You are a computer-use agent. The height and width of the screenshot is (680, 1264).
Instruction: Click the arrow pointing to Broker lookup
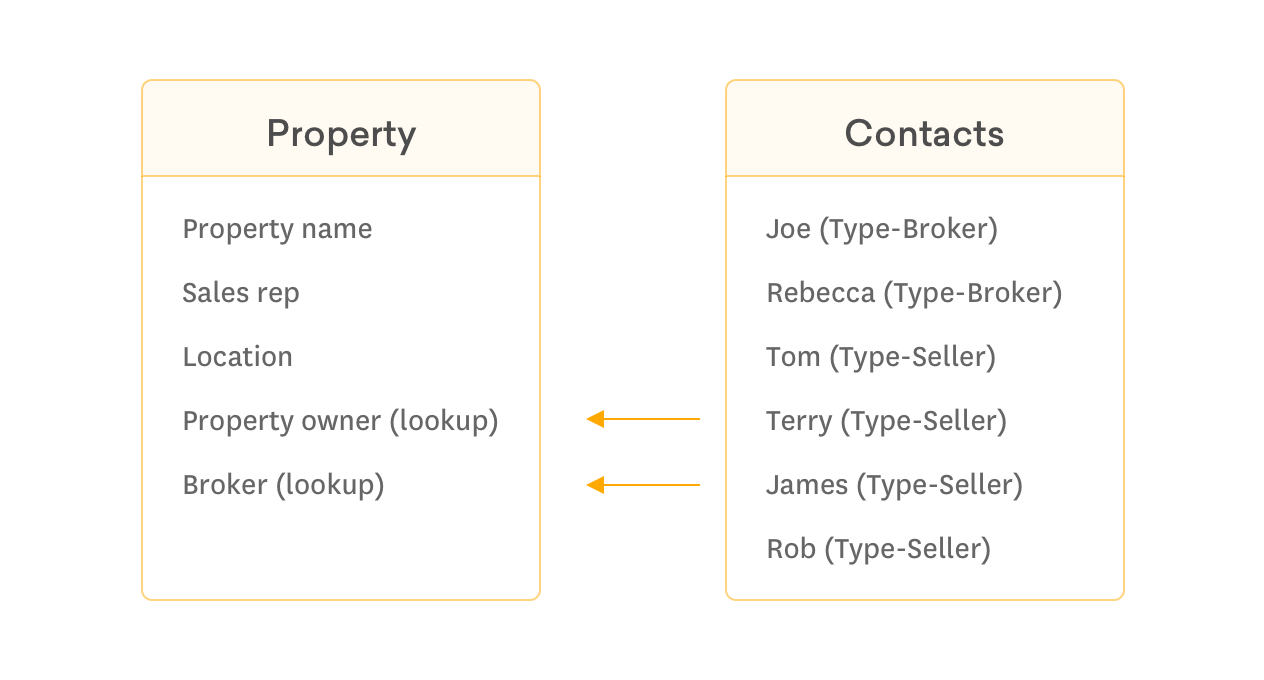643,485
